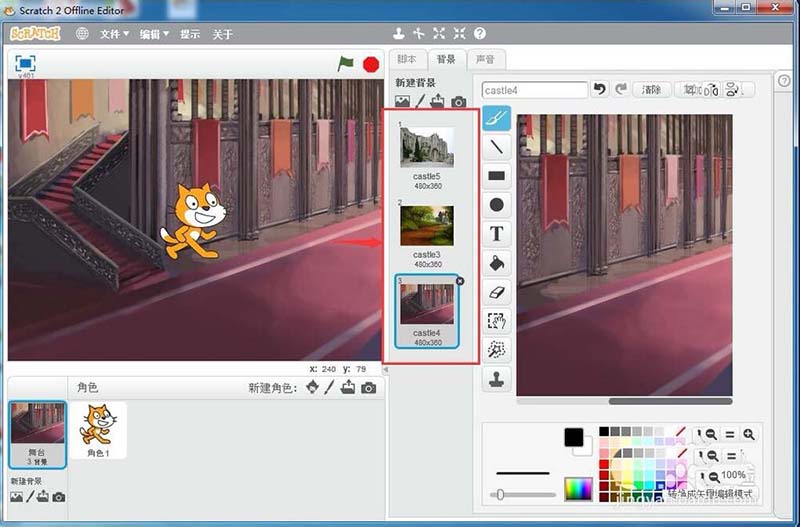Viewport: 800px width, 527px height.
Task: Select the Brush tool
Action: [496, 118]
